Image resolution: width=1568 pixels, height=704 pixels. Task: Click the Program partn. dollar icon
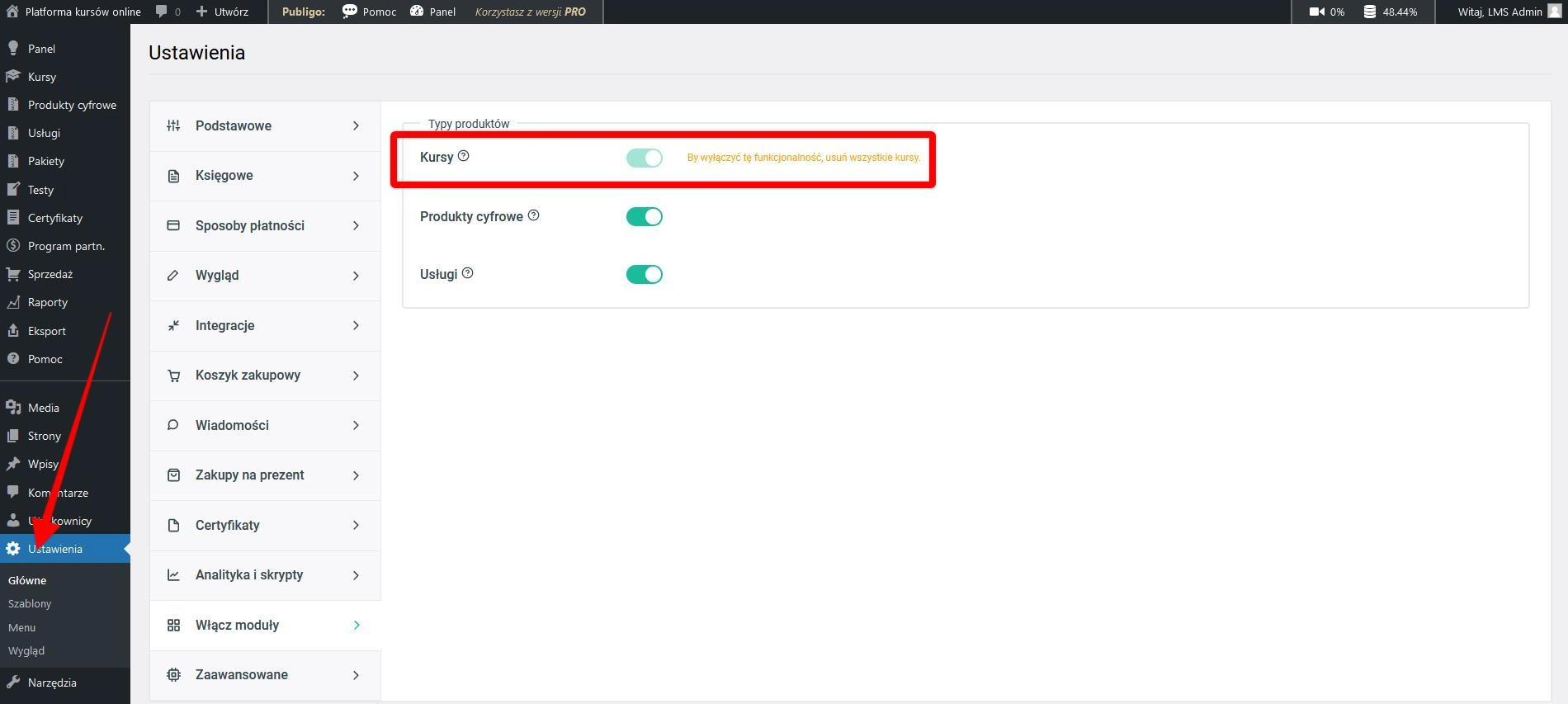12,245
